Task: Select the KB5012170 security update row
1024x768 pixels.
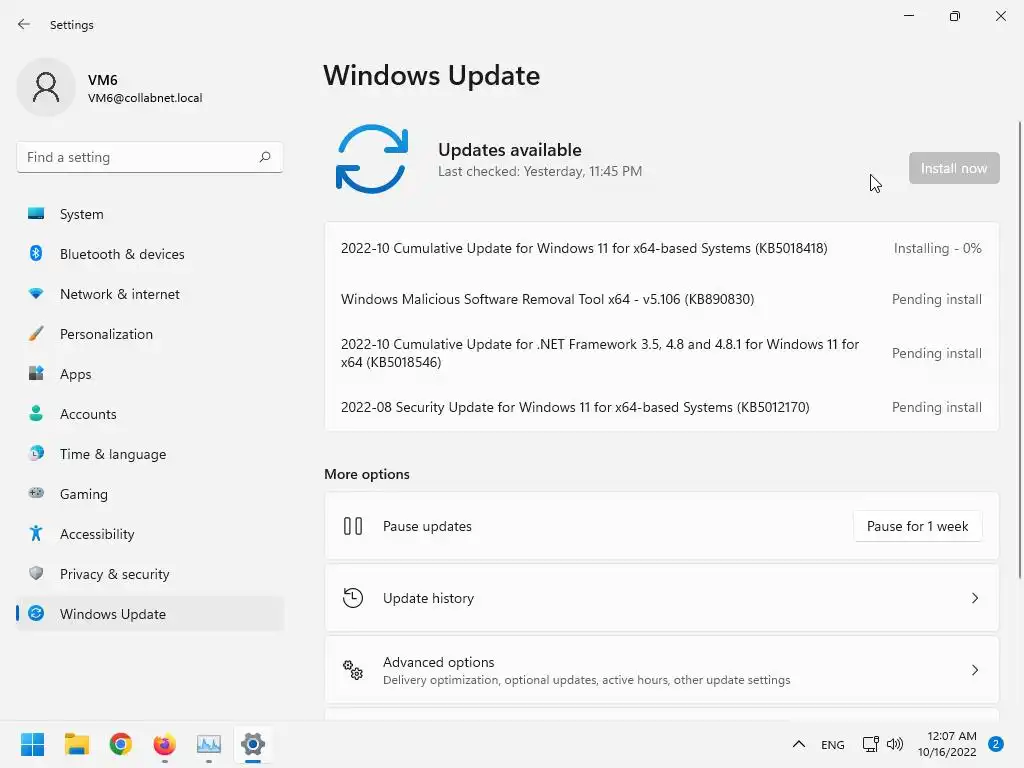Action: click(x=662, y=407)
